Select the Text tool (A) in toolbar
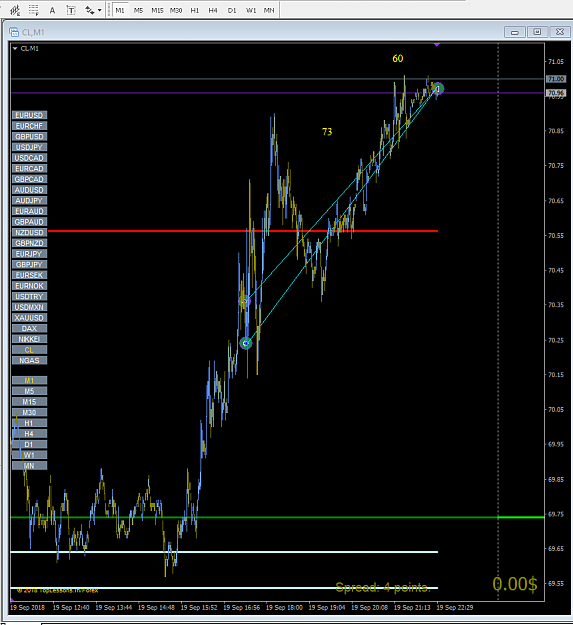The height and width of the screenshot is (625, 573). click(52, 10)
